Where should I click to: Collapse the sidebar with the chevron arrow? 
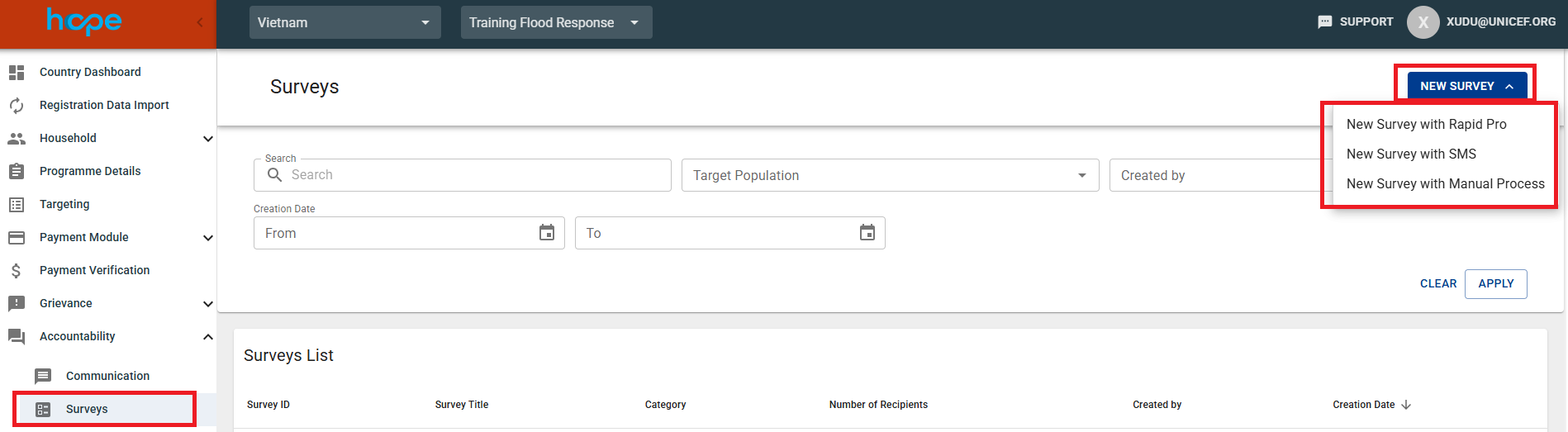tap(200, 22)
